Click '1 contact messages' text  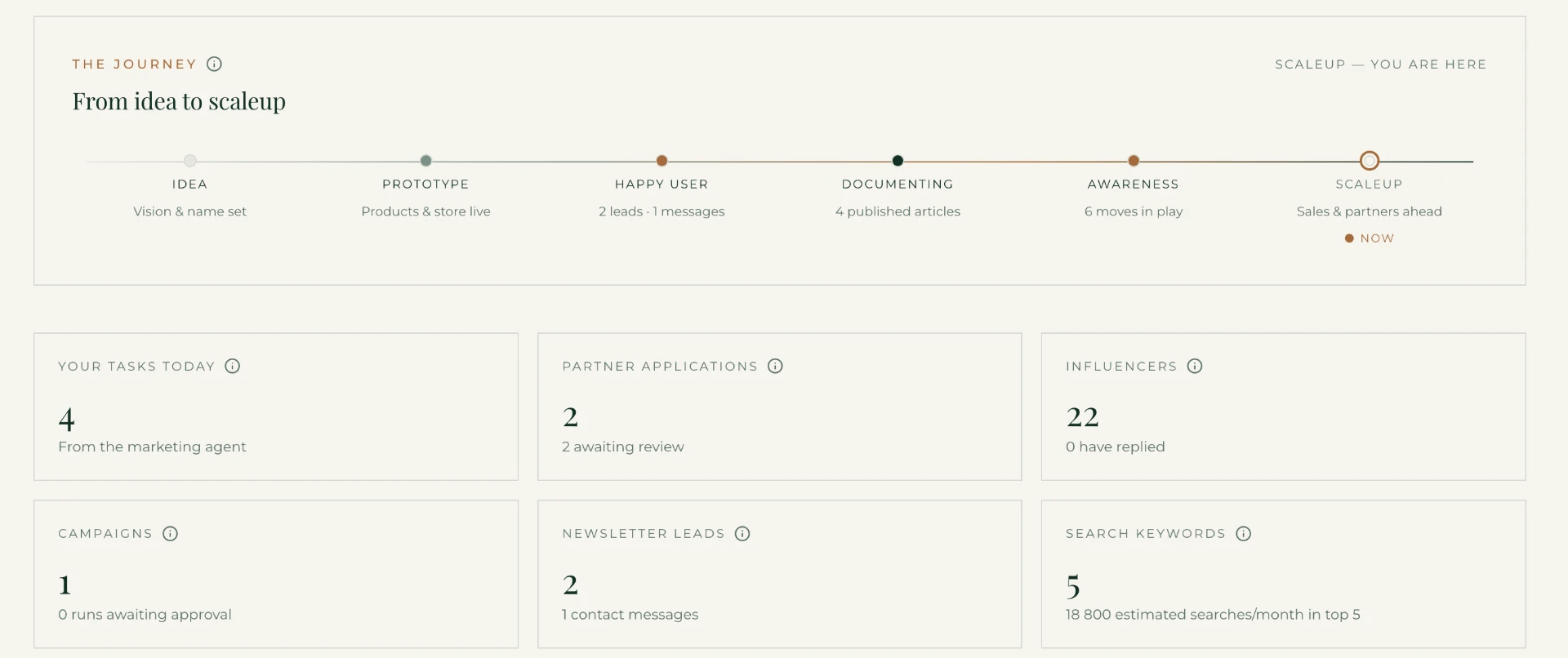(630, 615)
